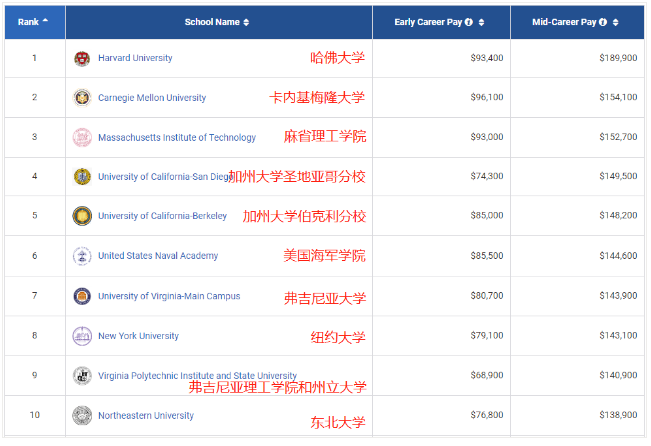
Task: Open the Harvard University link
Action: pos(135,58)
